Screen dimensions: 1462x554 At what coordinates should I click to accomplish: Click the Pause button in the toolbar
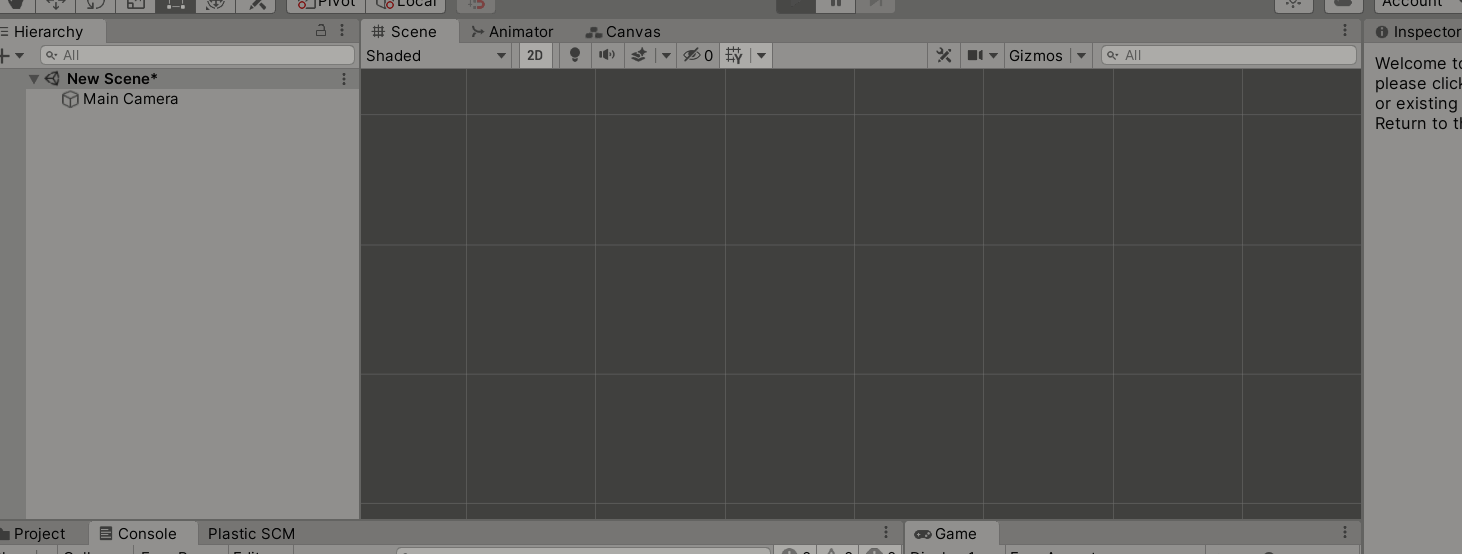click(x=836, y=4)
